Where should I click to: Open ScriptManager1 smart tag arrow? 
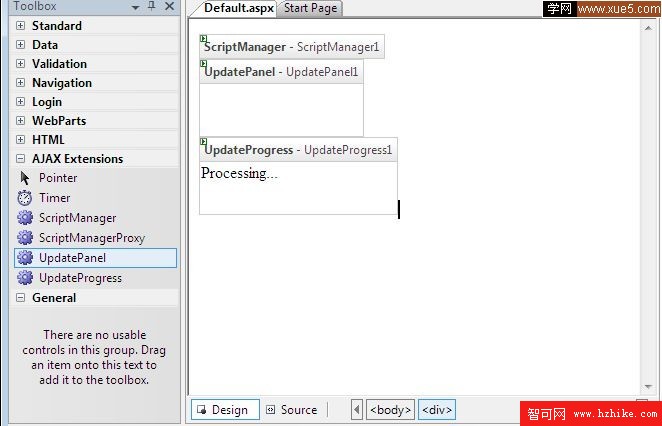tap(203, 38)
